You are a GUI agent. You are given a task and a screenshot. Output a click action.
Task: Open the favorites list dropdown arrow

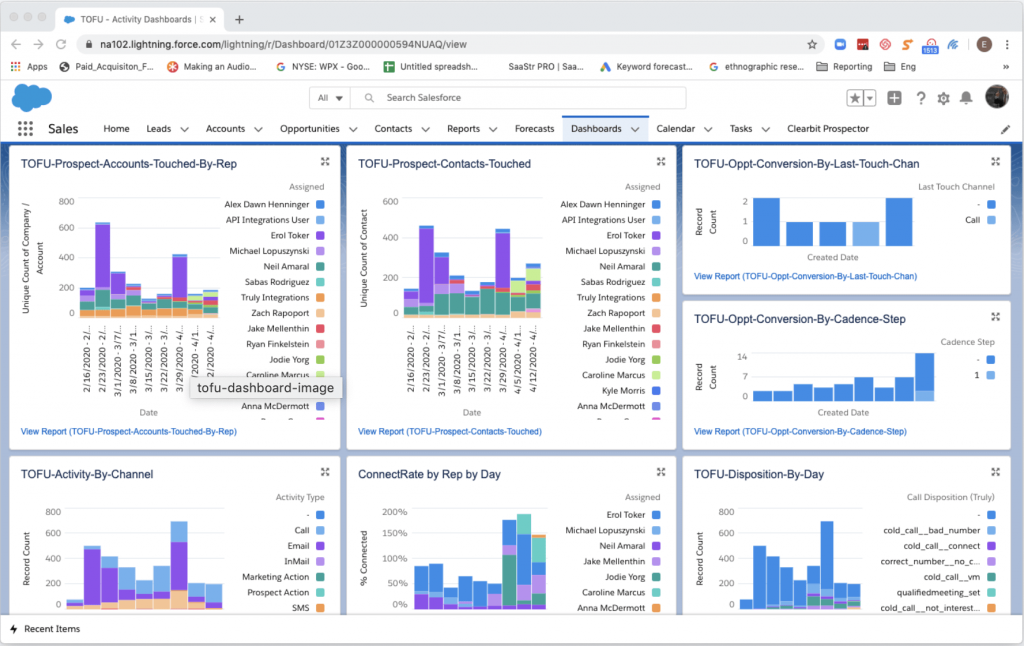point(870,98)
